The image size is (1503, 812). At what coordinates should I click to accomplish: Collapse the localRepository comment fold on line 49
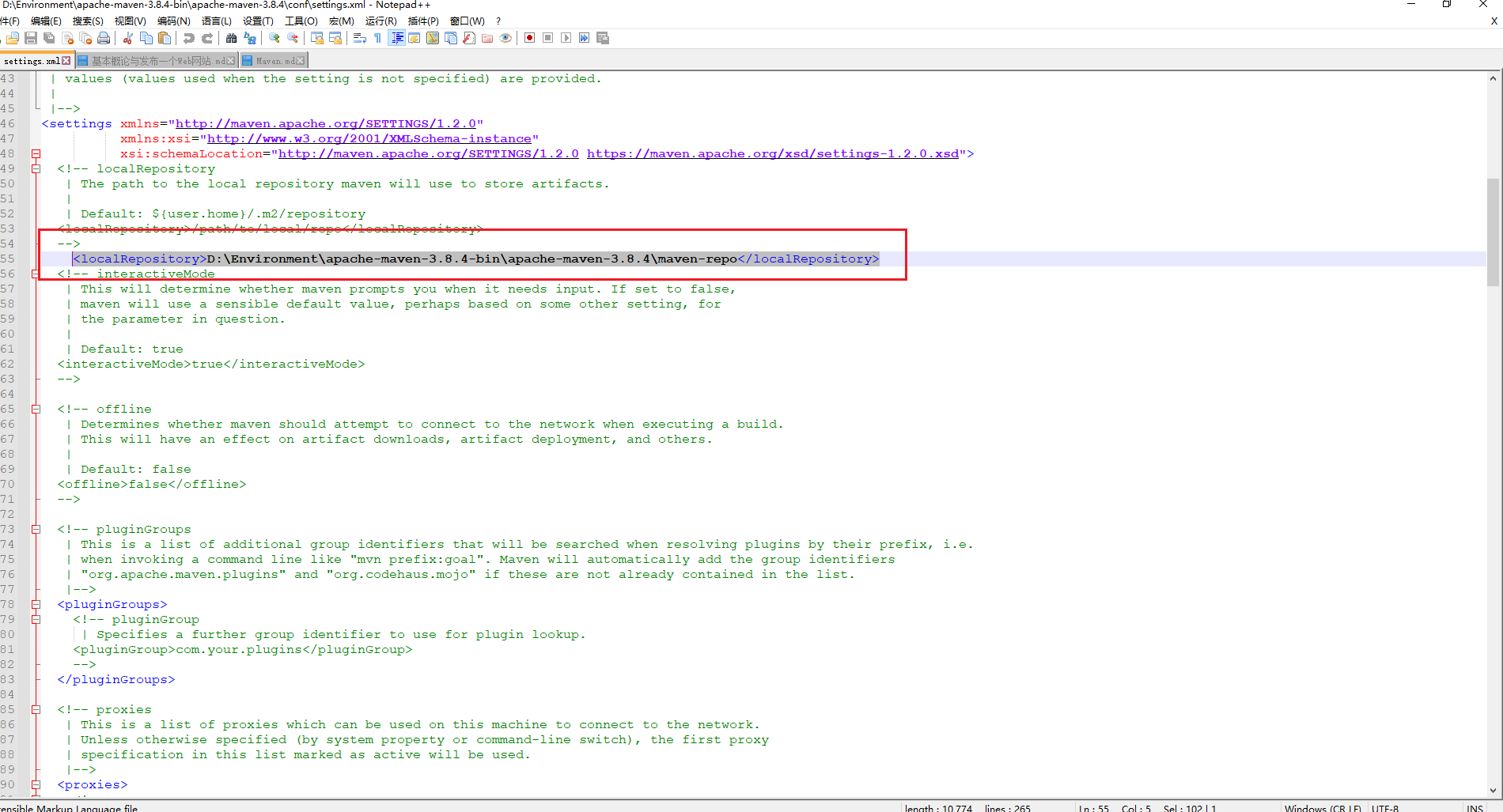36,168
